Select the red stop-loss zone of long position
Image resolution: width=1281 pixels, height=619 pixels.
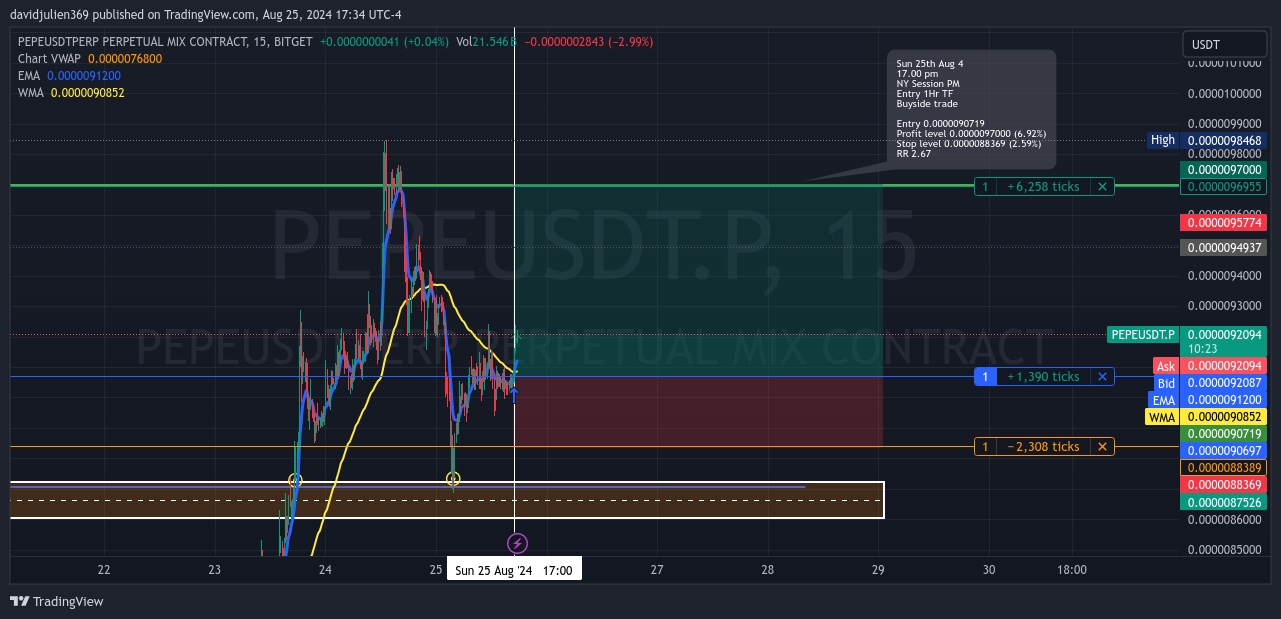pos(698,411)
